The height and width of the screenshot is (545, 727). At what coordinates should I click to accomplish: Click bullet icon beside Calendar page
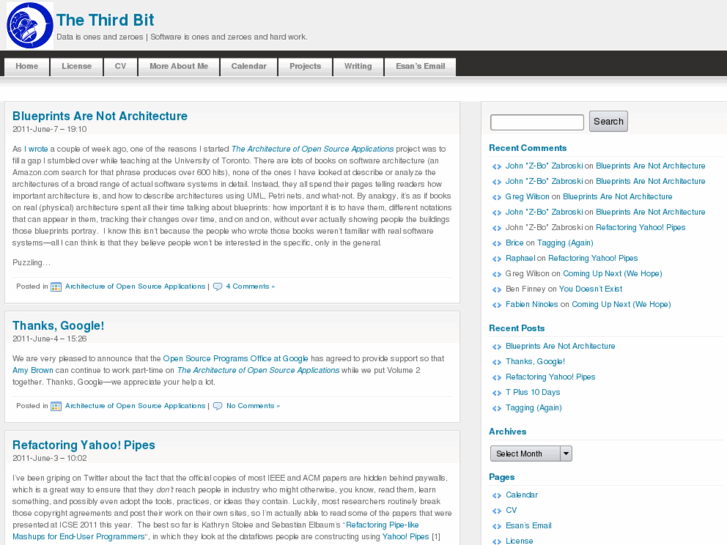pyautogui.click(x=497, y=496)
